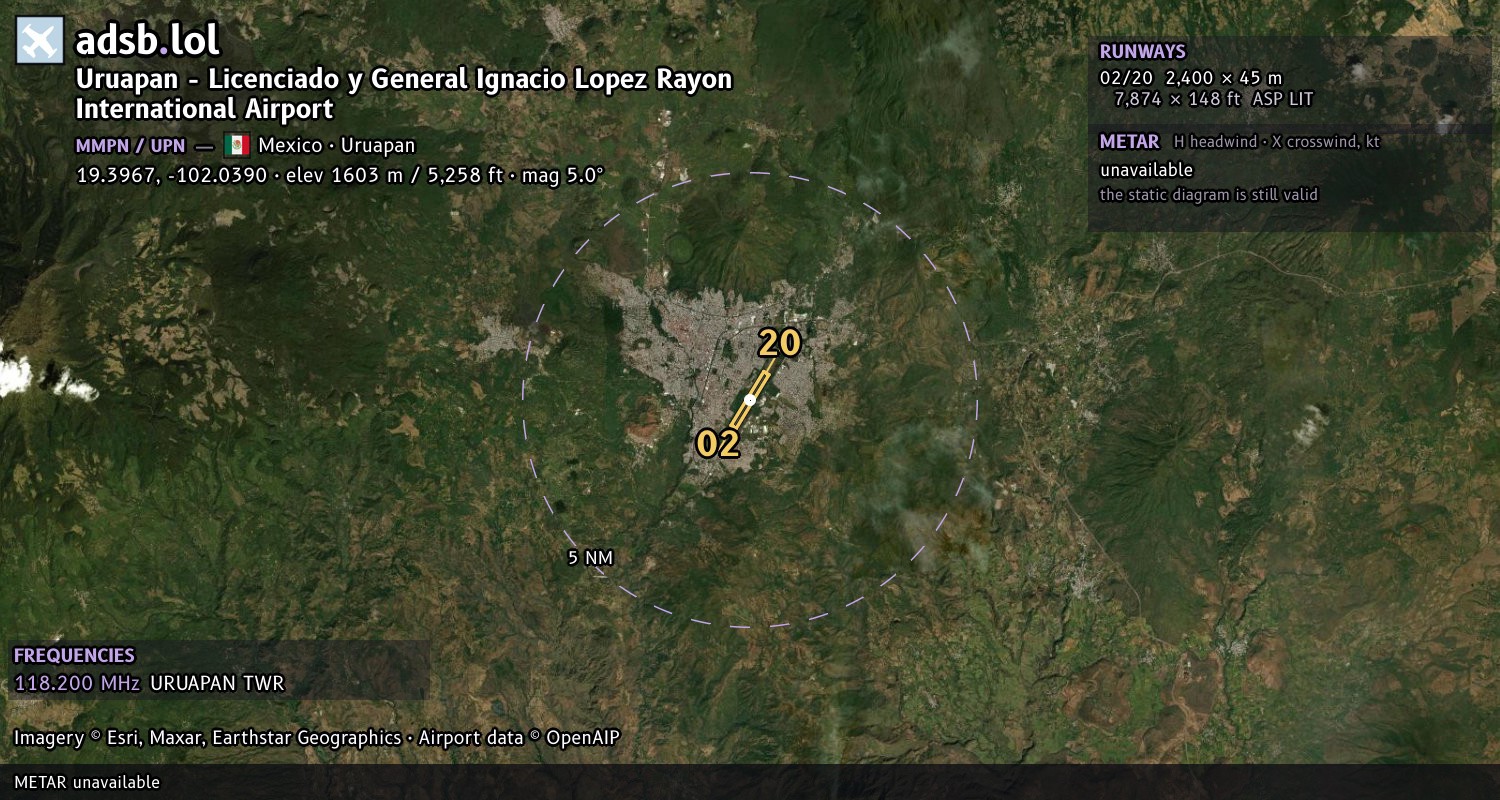Screen dimensions: 1500x800
Task: Click the METAR panel heading
Action: pyautogui.click(x=1130, y=142)
